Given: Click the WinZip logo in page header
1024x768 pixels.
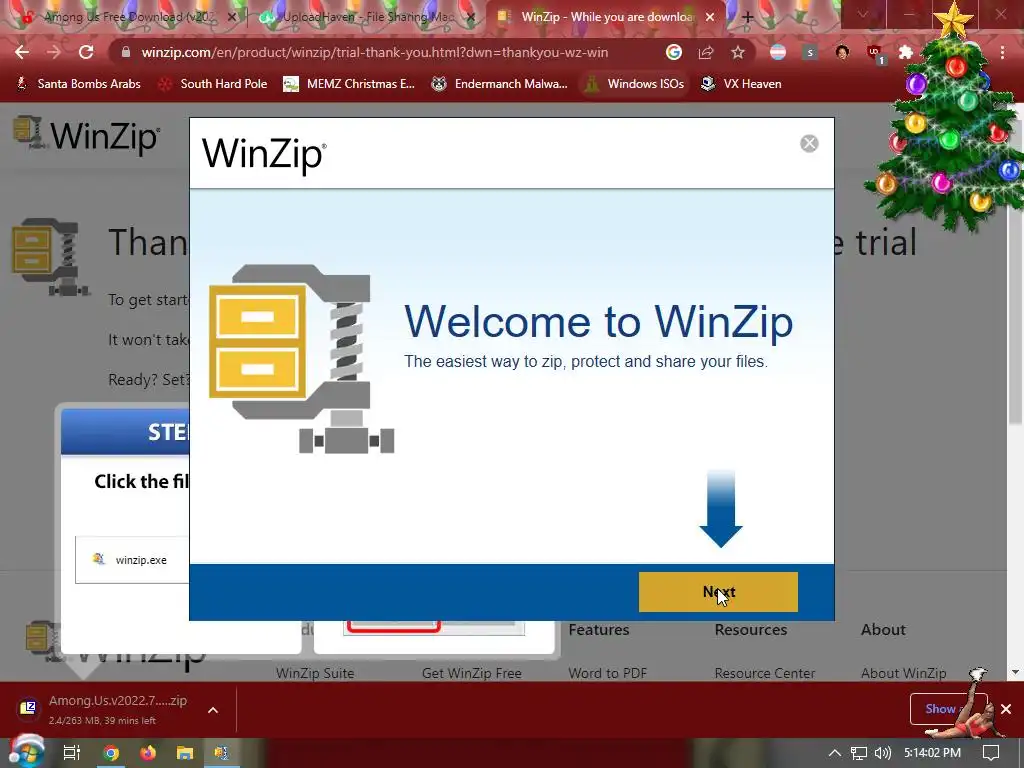Looking at the screenshot, I should coord(86,135).
